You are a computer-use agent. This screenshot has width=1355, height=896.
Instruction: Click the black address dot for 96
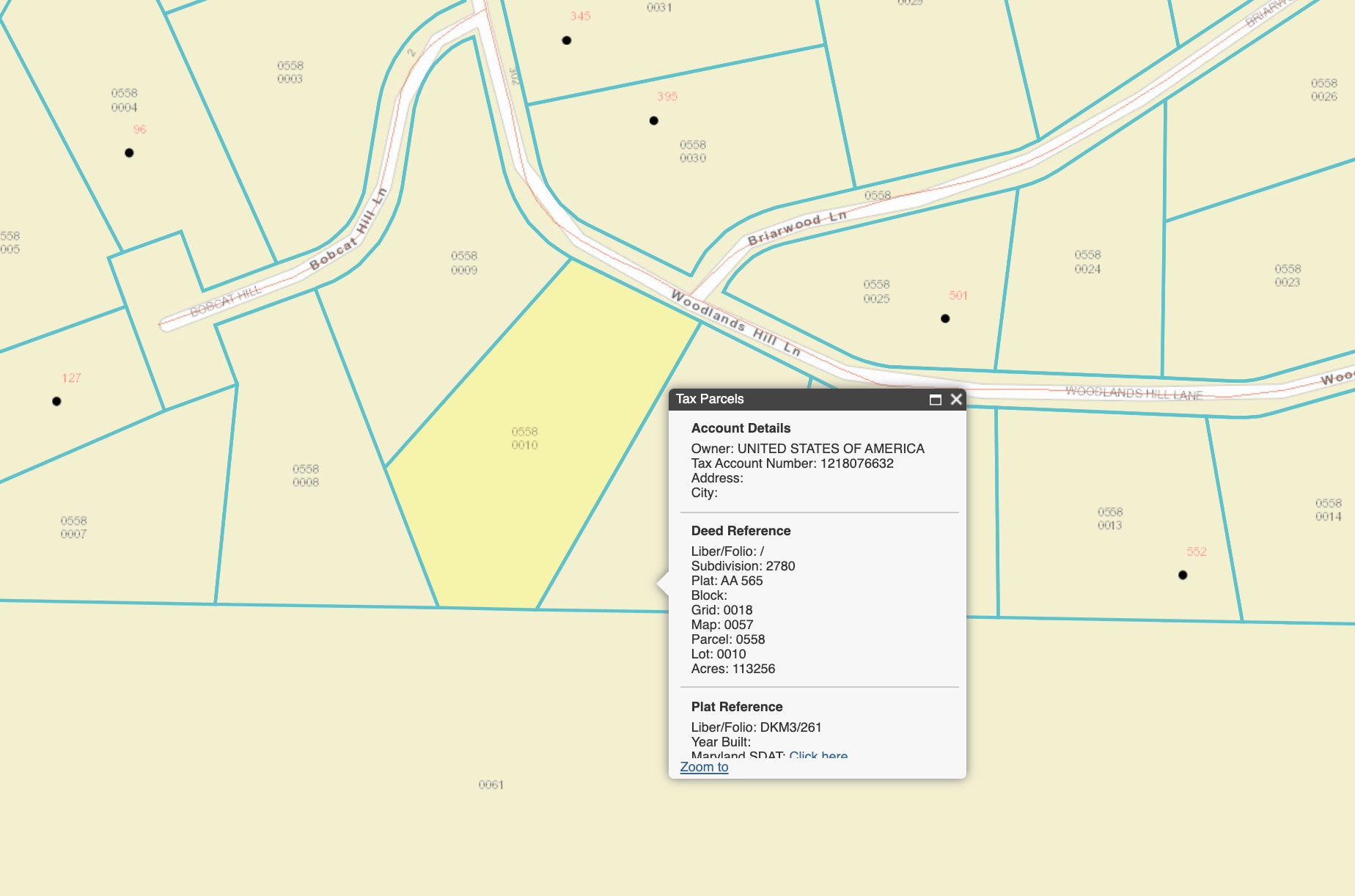click(129, 153)
